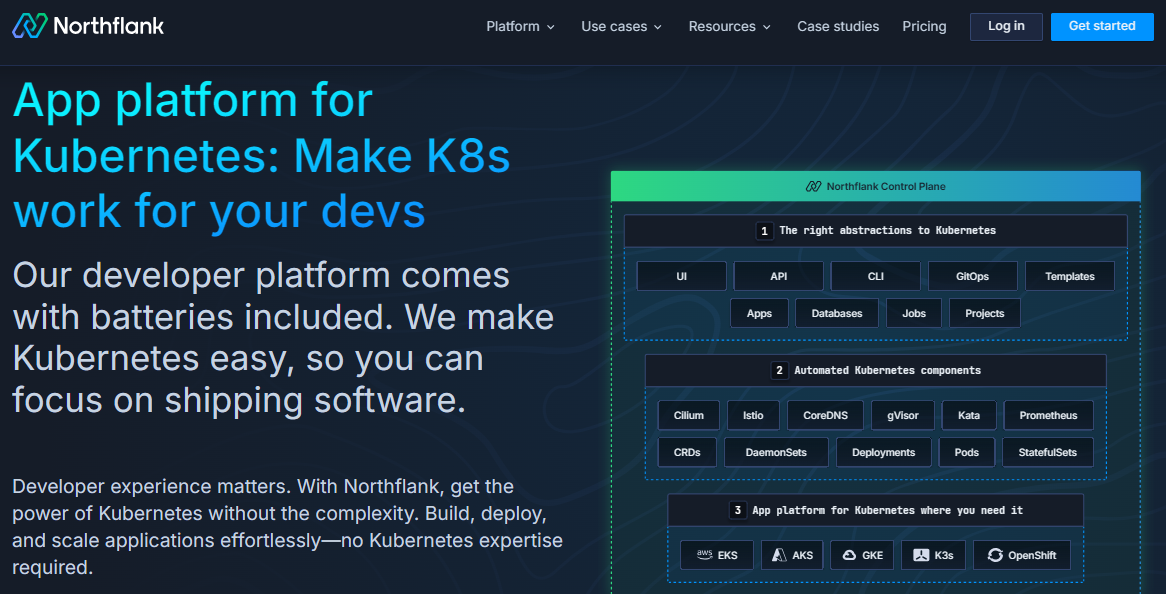Click the Log in button
The image size is (1166, 594).
coord(1006,27)
